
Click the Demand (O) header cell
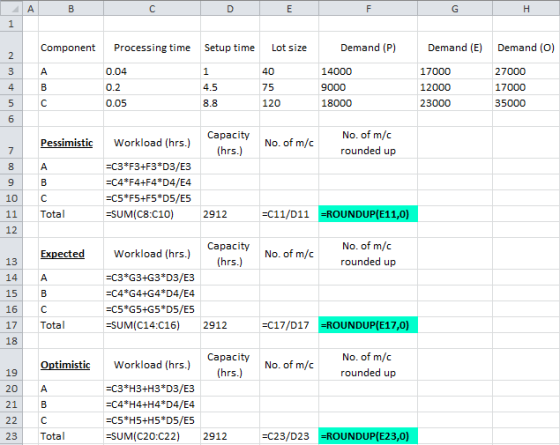click(x=526, y=48)
